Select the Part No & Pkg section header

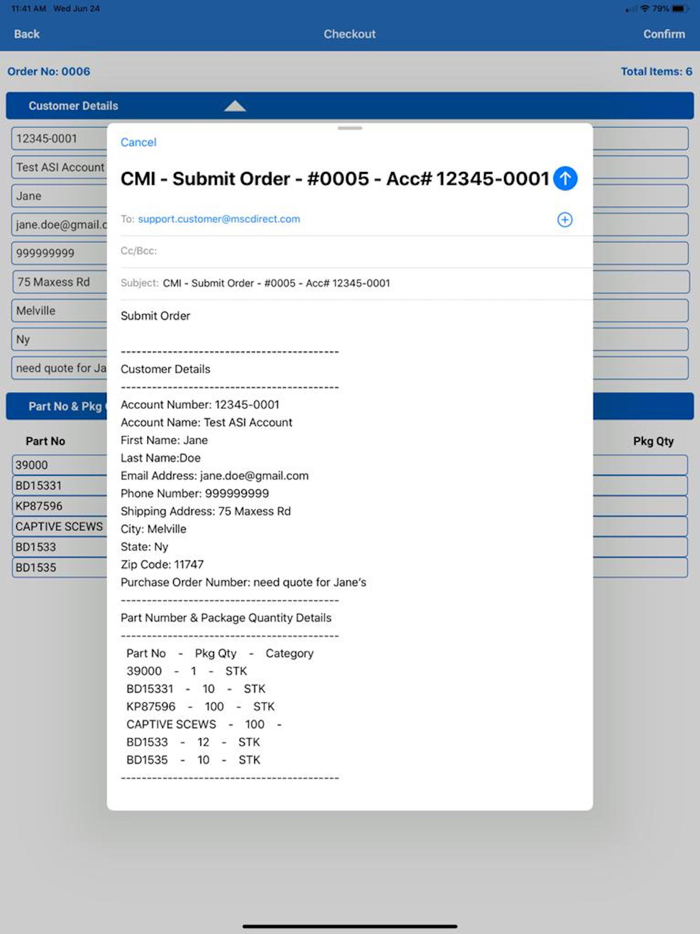point(350,406)
